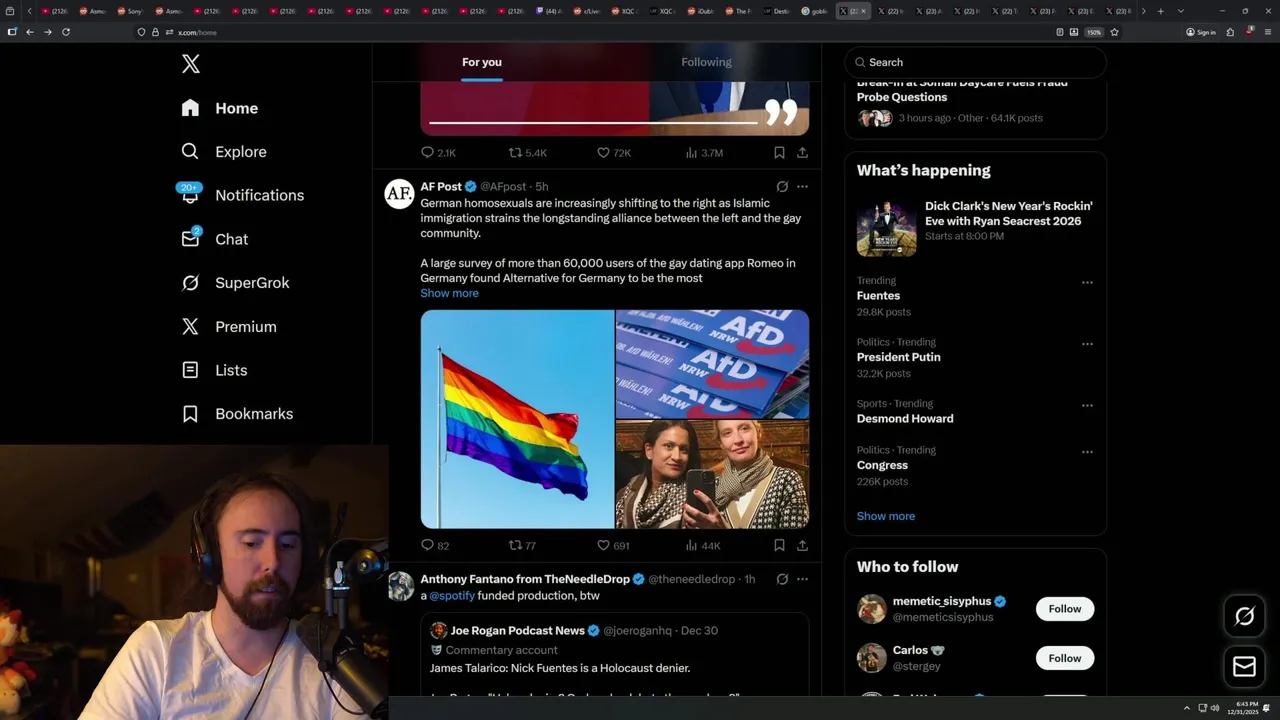Open the President Putin trending topic

tap(898, 357)
